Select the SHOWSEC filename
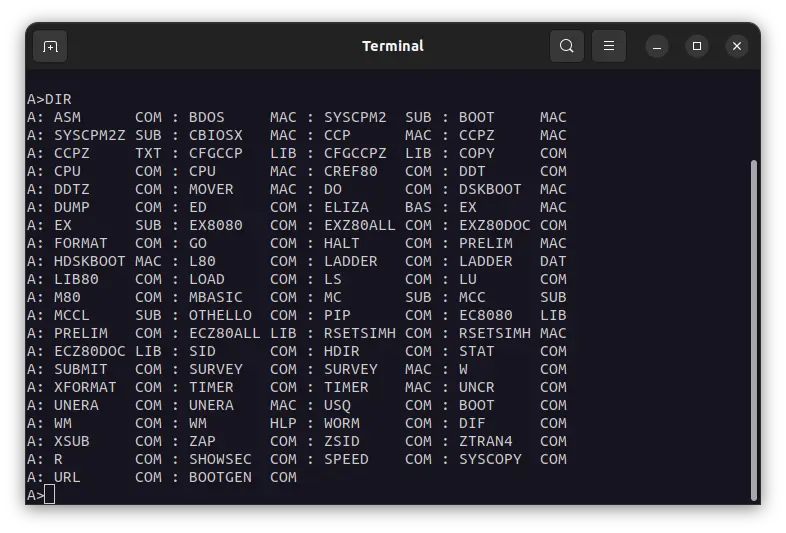Viewport: 786px width, 533px height. [x=220, y=460]
